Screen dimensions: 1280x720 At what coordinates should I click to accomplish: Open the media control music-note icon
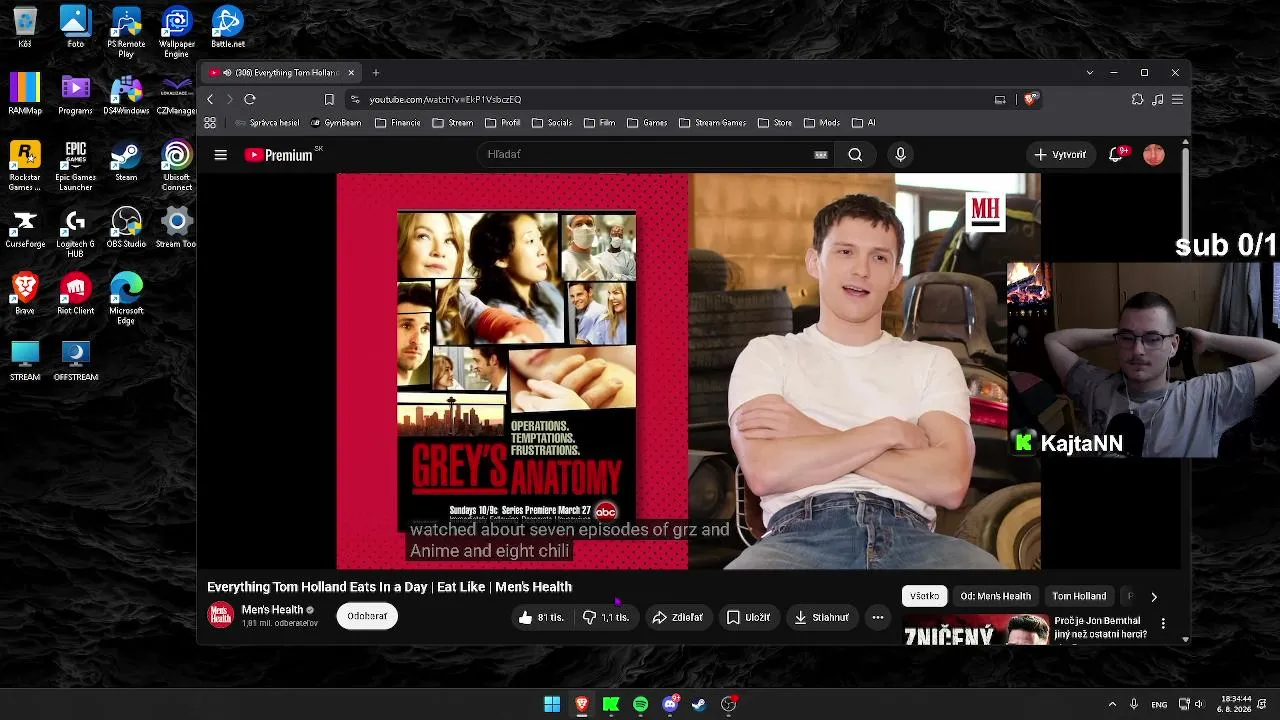[1157, 100]
